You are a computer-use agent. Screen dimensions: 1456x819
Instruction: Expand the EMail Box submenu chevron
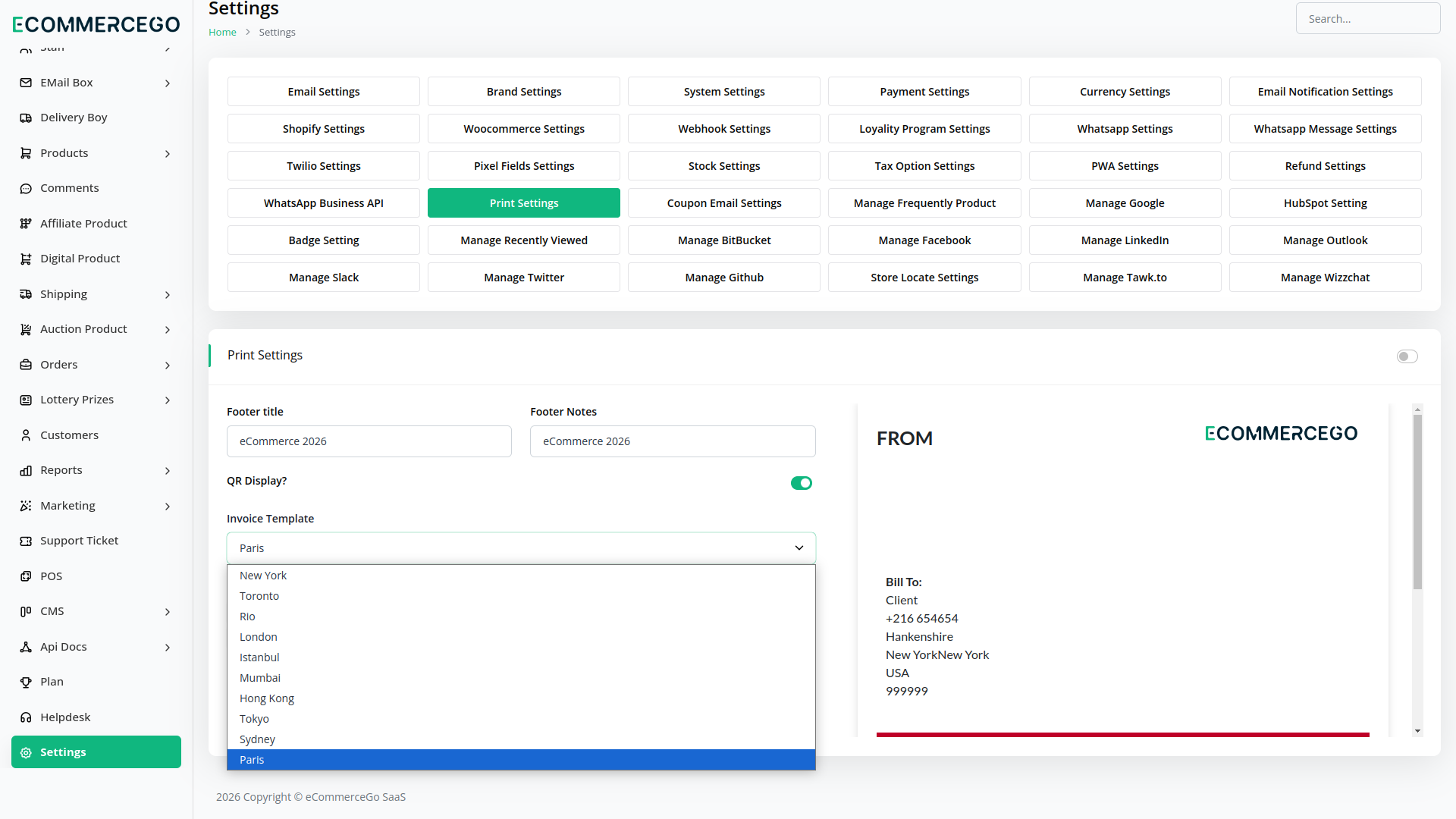(168, 83)
